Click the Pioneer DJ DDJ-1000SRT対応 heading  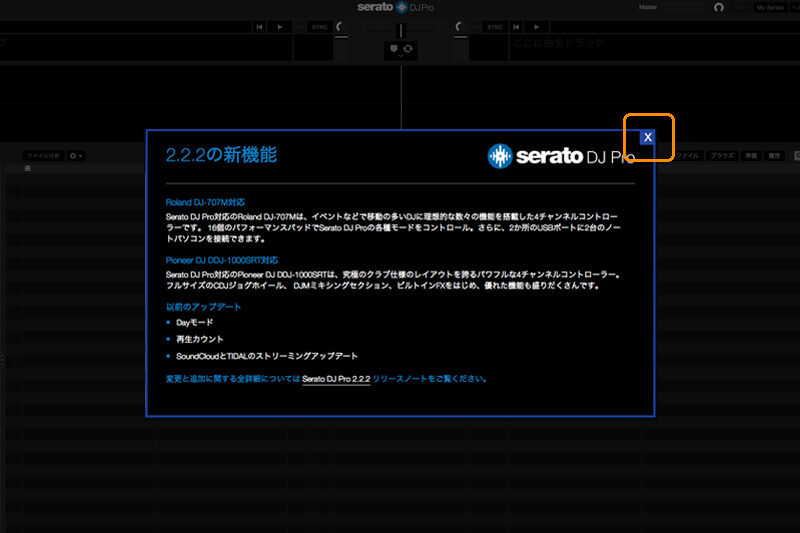click(222, 260)
